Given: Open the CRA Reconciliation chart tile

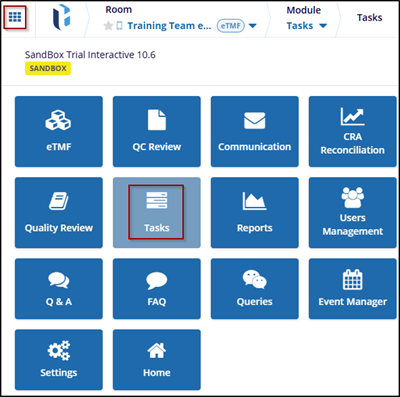Looking at the screenshot, I should coord(353,132).
